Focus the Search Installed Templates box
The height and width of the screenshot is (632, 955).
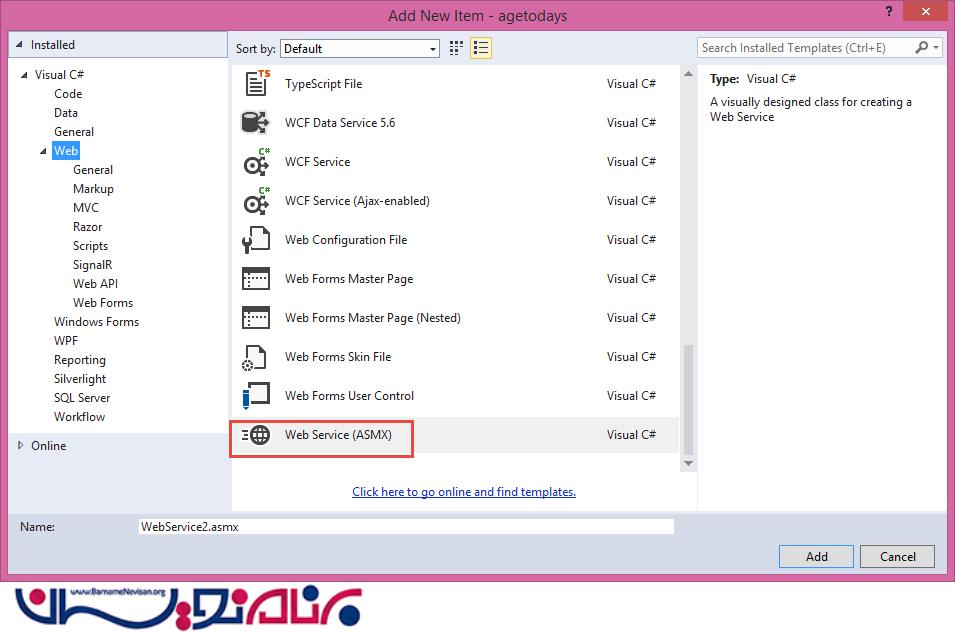tap(806, 47)
